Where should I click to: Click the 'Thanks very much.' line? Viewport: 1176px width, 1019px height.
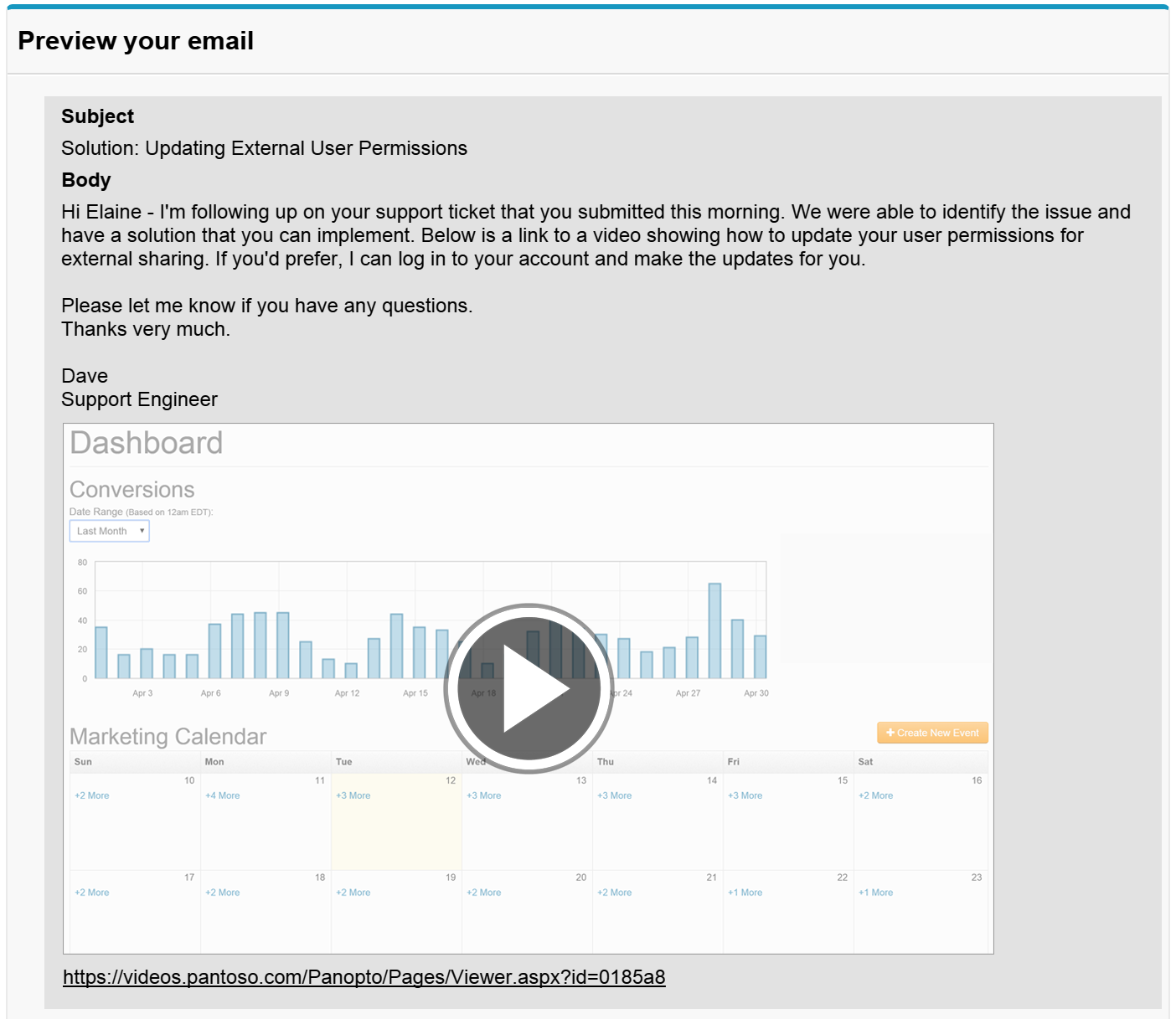click(x=146, y=329)
